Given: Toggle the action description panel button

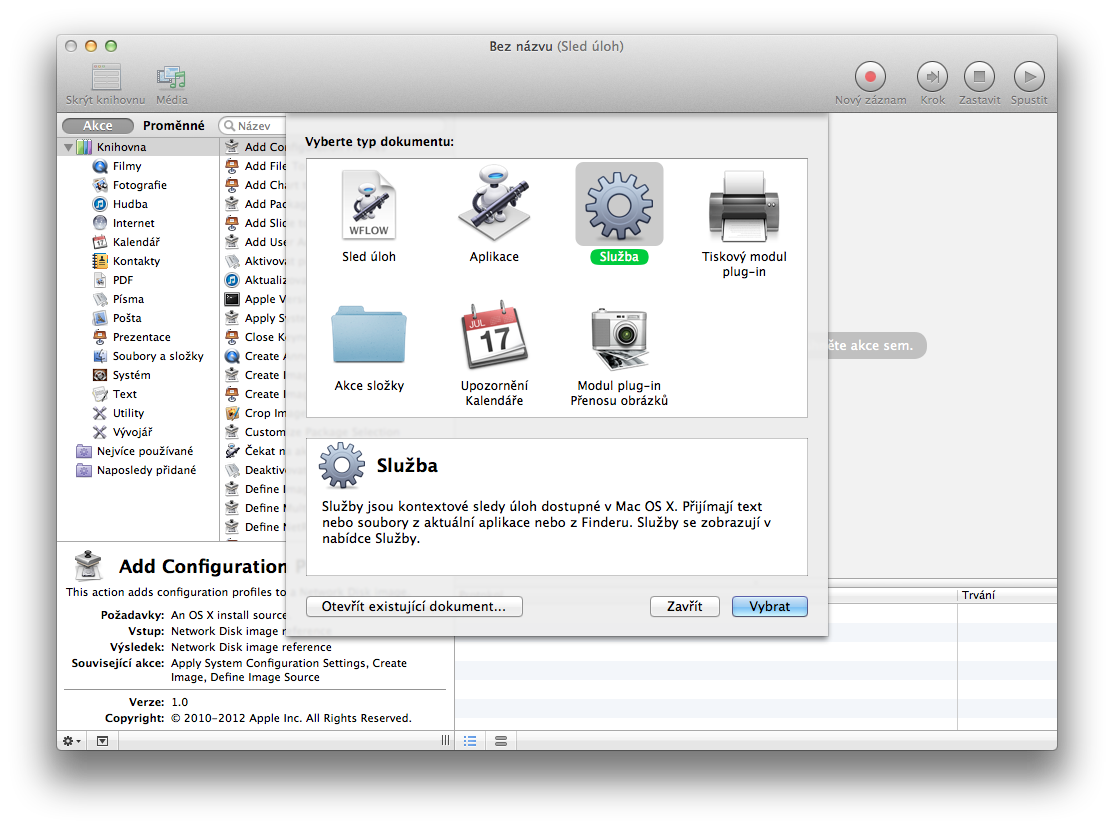Looking at the screenshot, I should [103, 741].
